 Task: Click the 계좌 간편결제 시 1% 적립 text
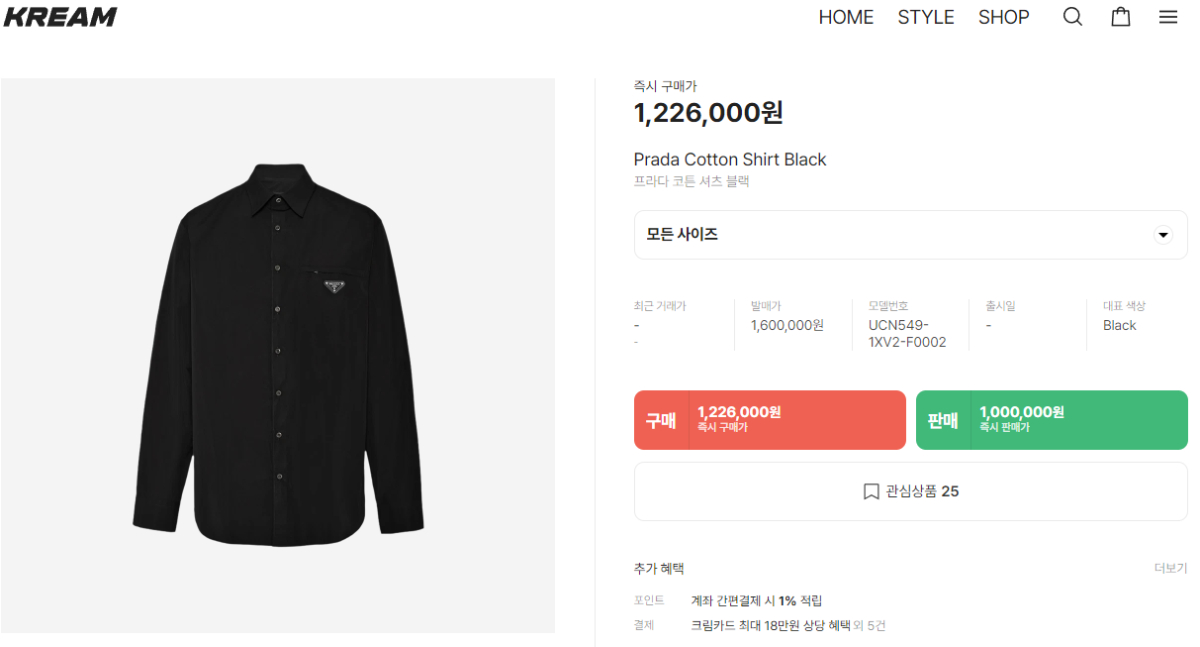tap(756, 601)
